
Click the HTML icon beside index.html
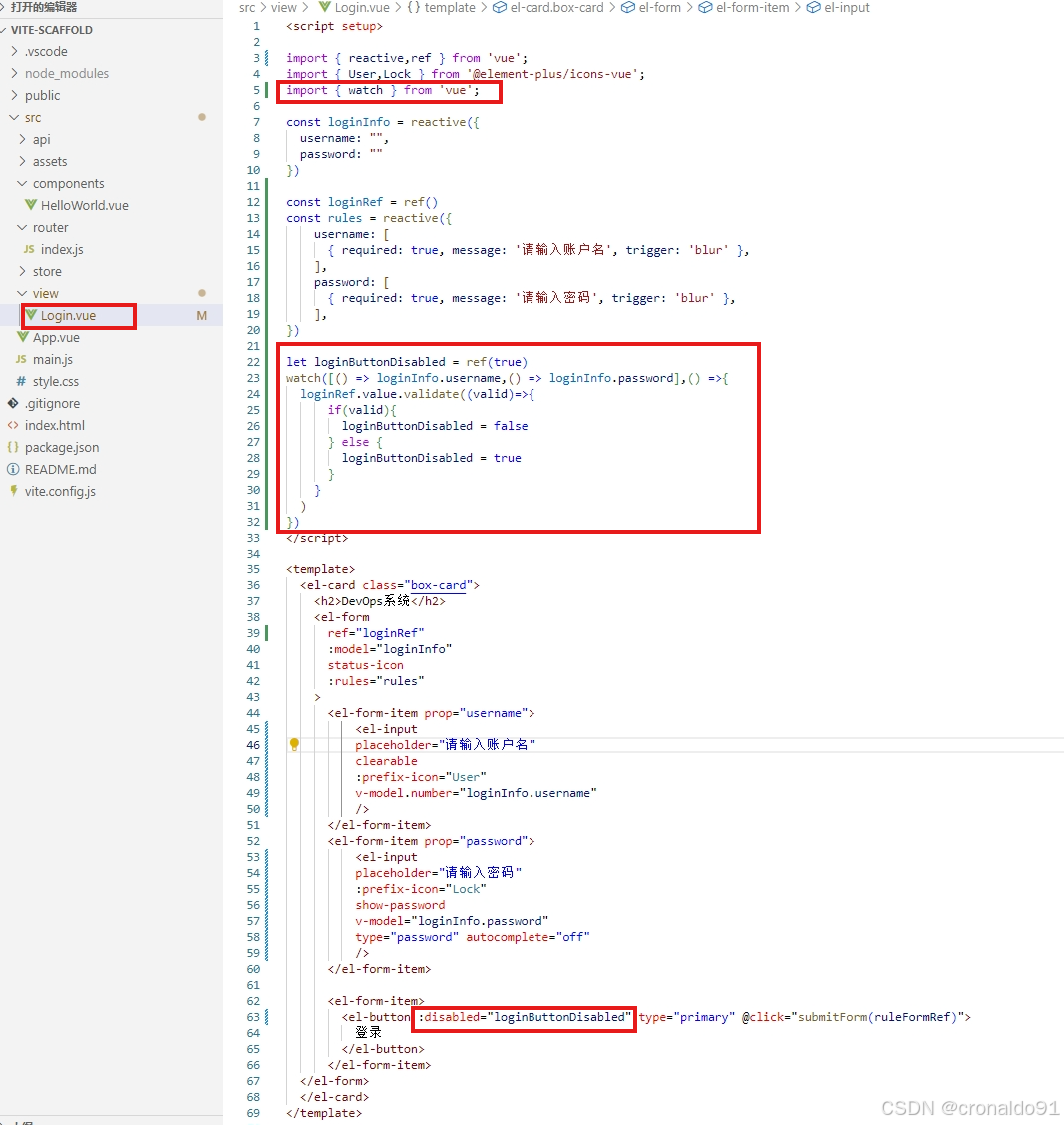pyautogui.click(x=13, y=425)
